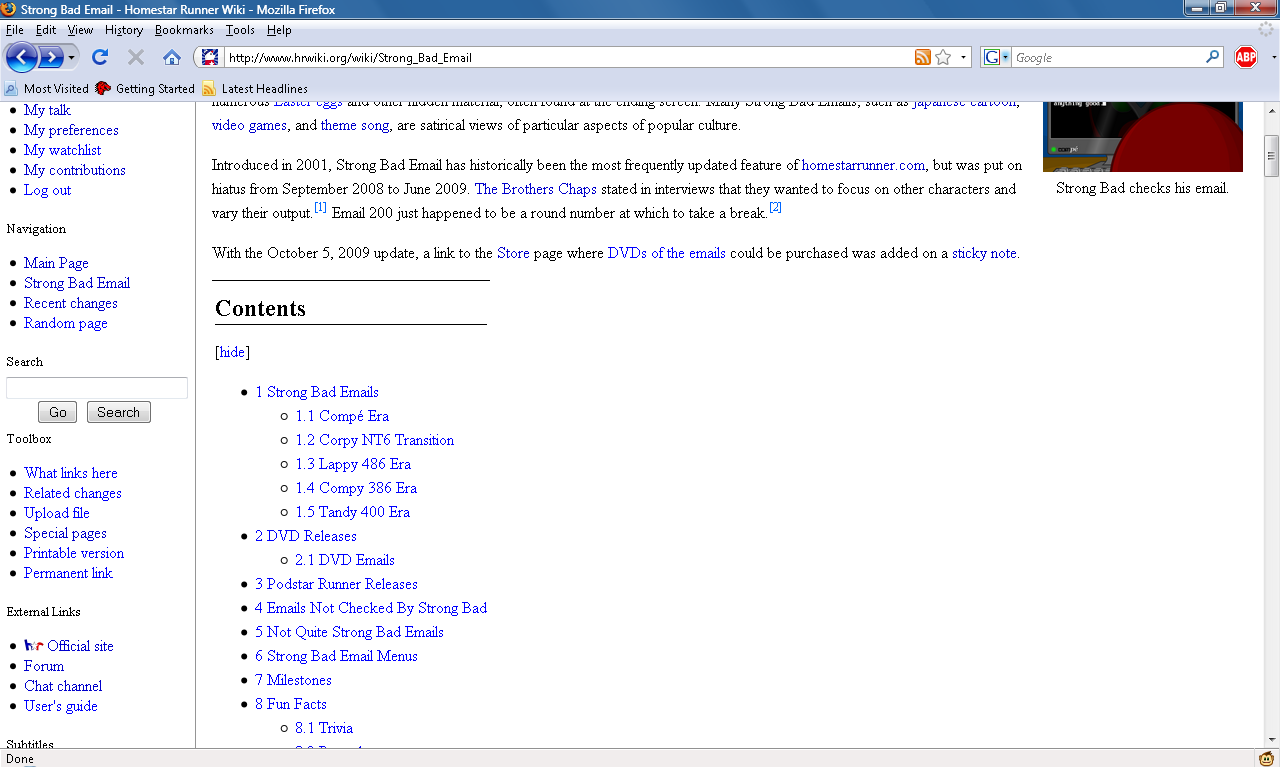The width and height of the screenshot is (1280, 767).
Task: Reload the current page
Action: (x=100, y=57)
